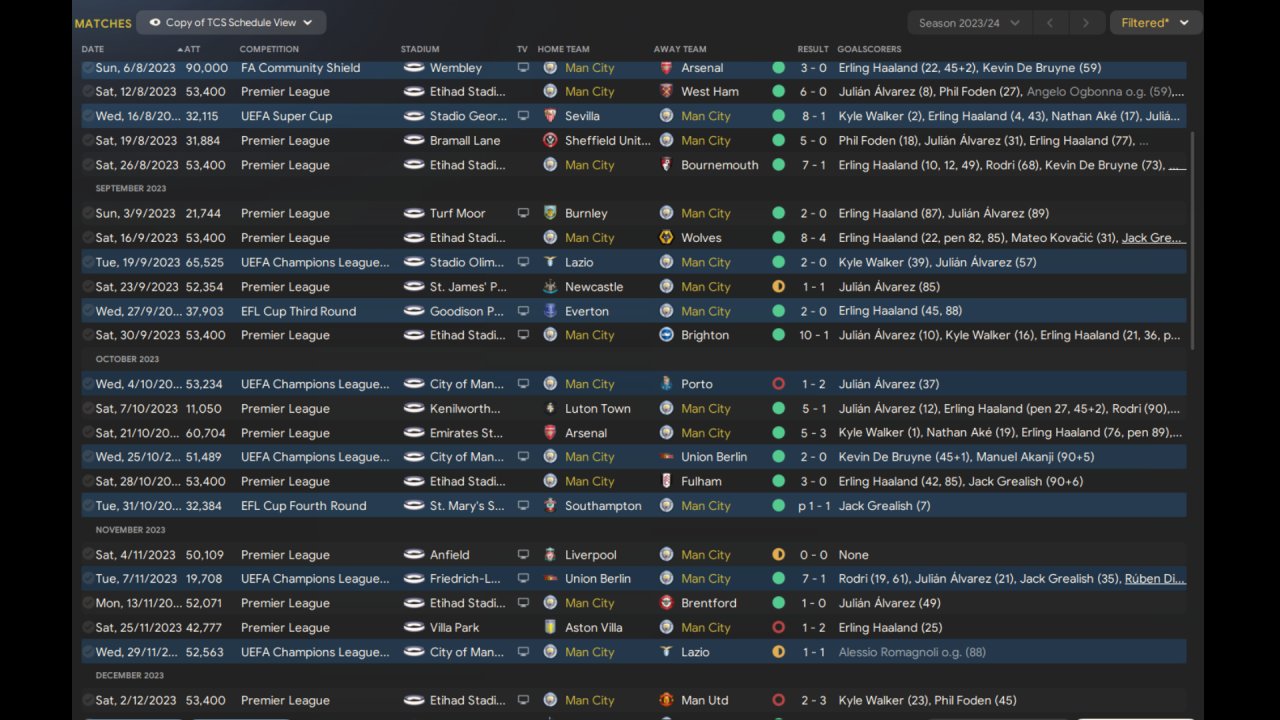Sort matches by the Competition column header
The height and width of the screenshot is (720, 1280).
(269, 49)
